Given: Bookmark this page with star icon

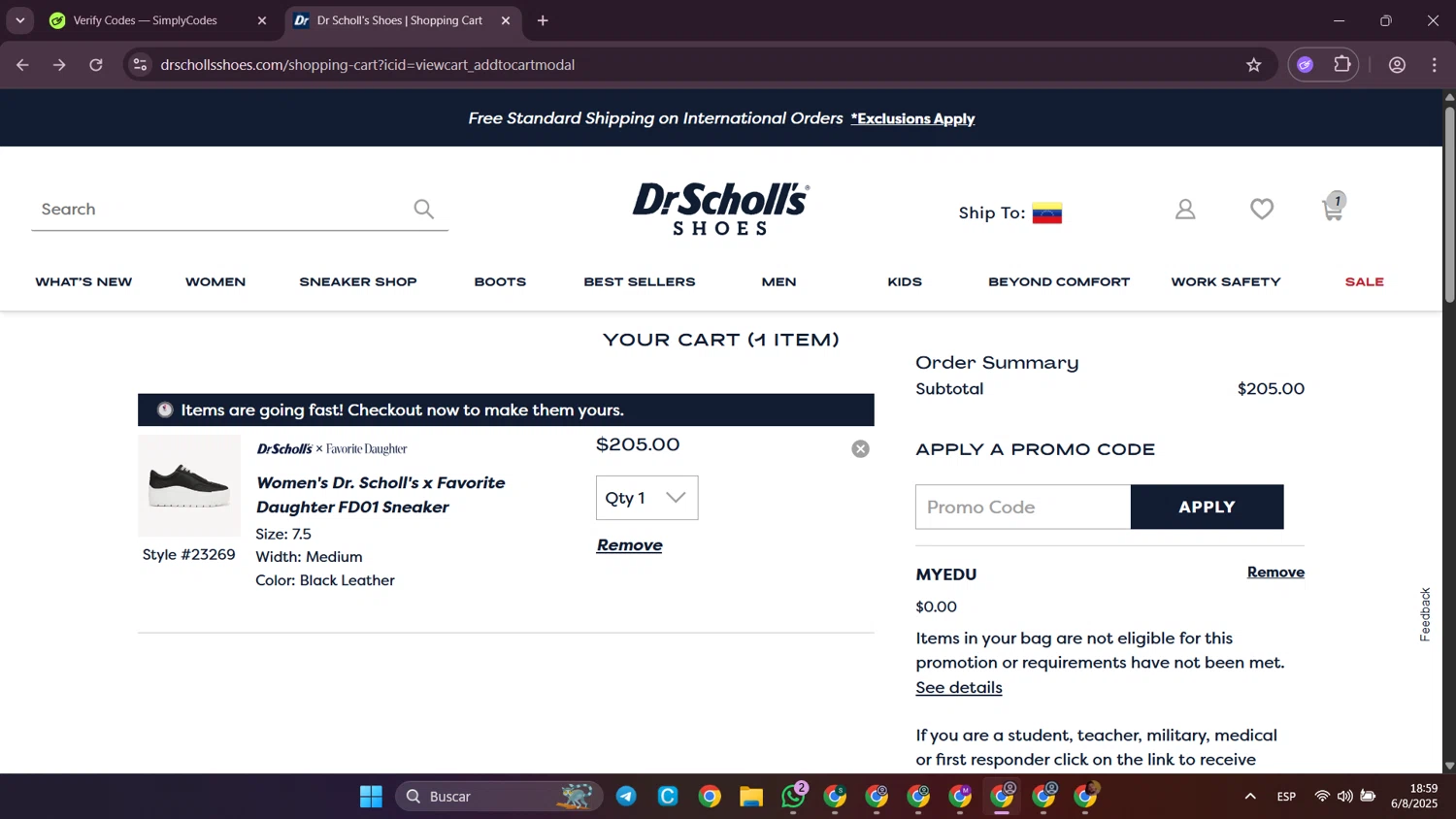Looking at the screenshot, I should 1254,65.
